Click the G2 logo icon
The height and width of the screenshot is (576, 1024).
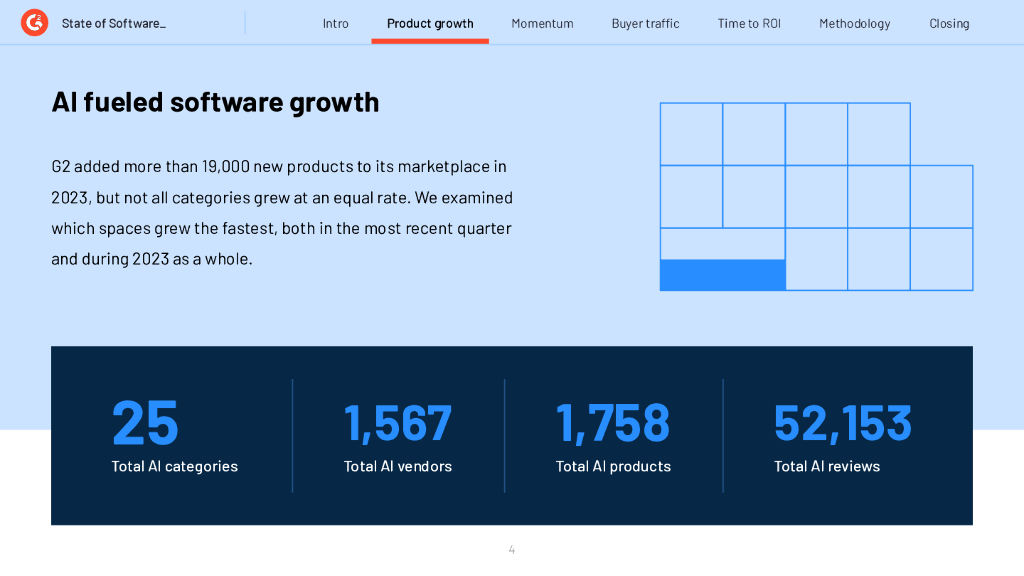[x=34, y=23]
